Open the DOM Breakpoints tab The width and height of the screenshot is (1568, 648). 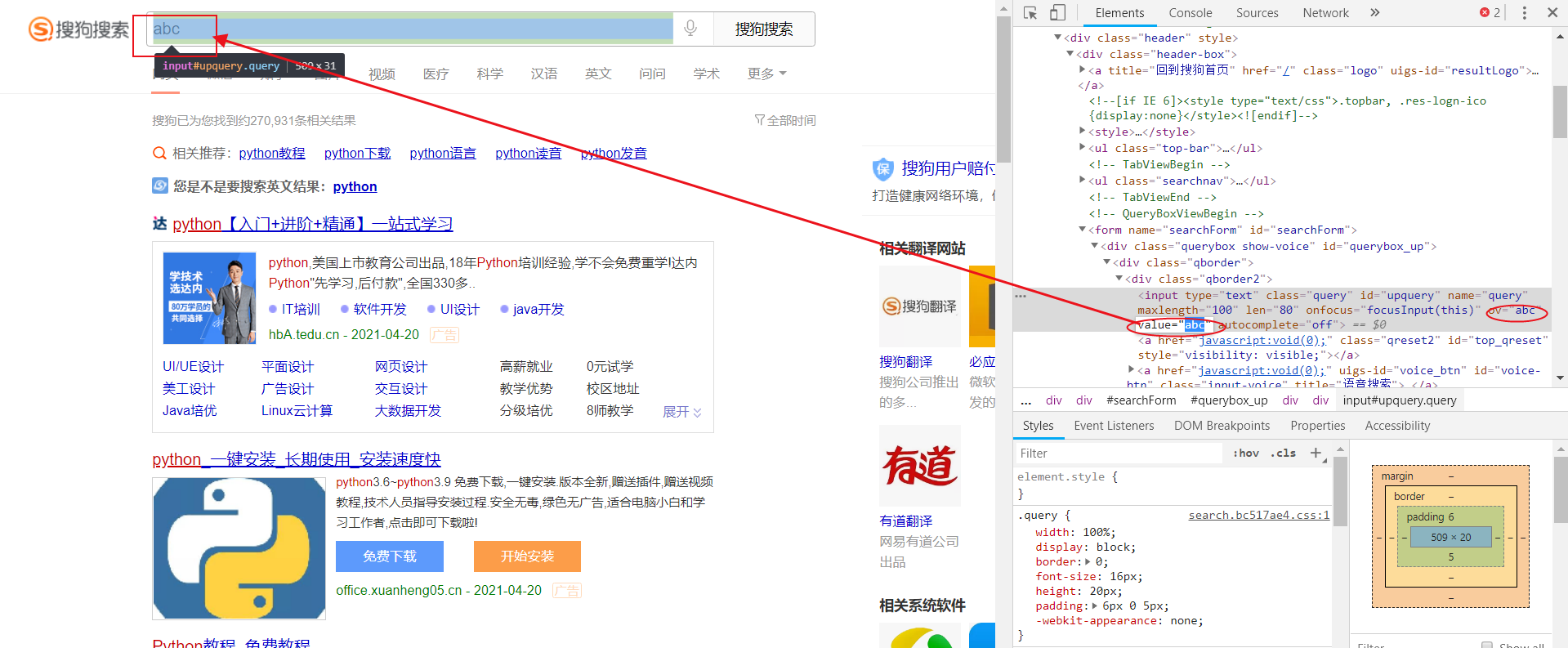pos(1222,426)
